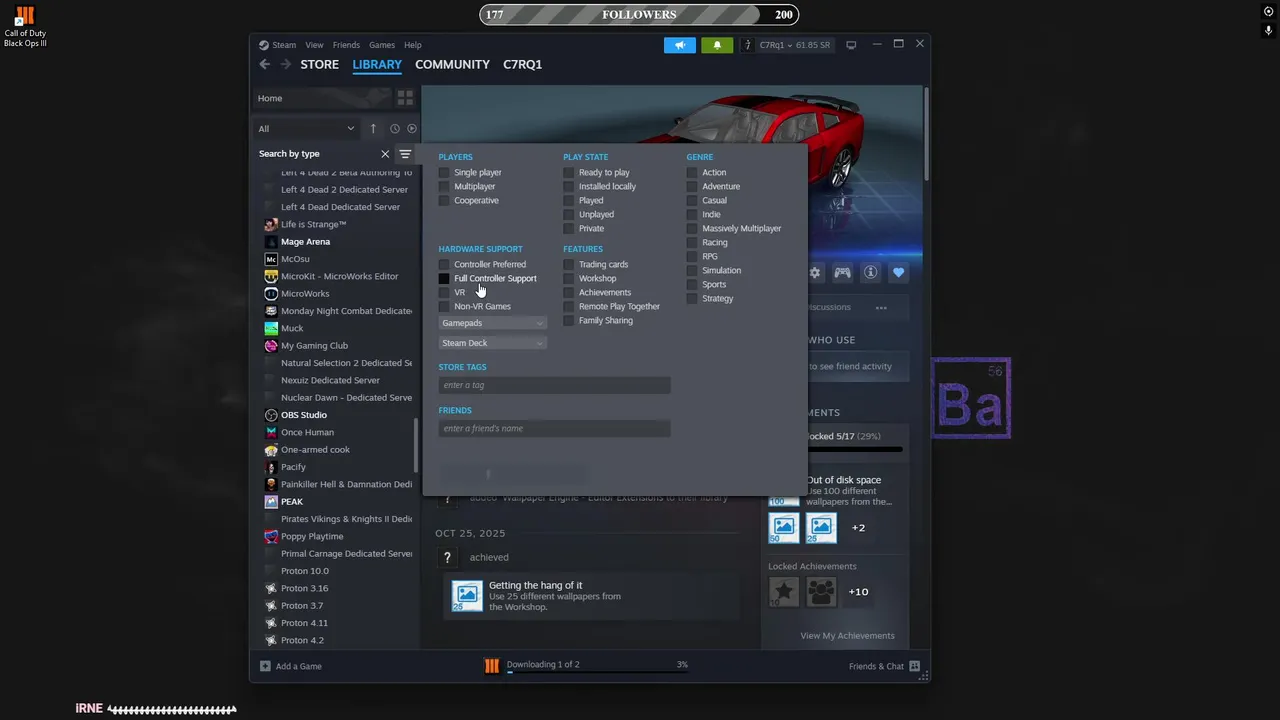Check the Single player filter

pos(444,172)
